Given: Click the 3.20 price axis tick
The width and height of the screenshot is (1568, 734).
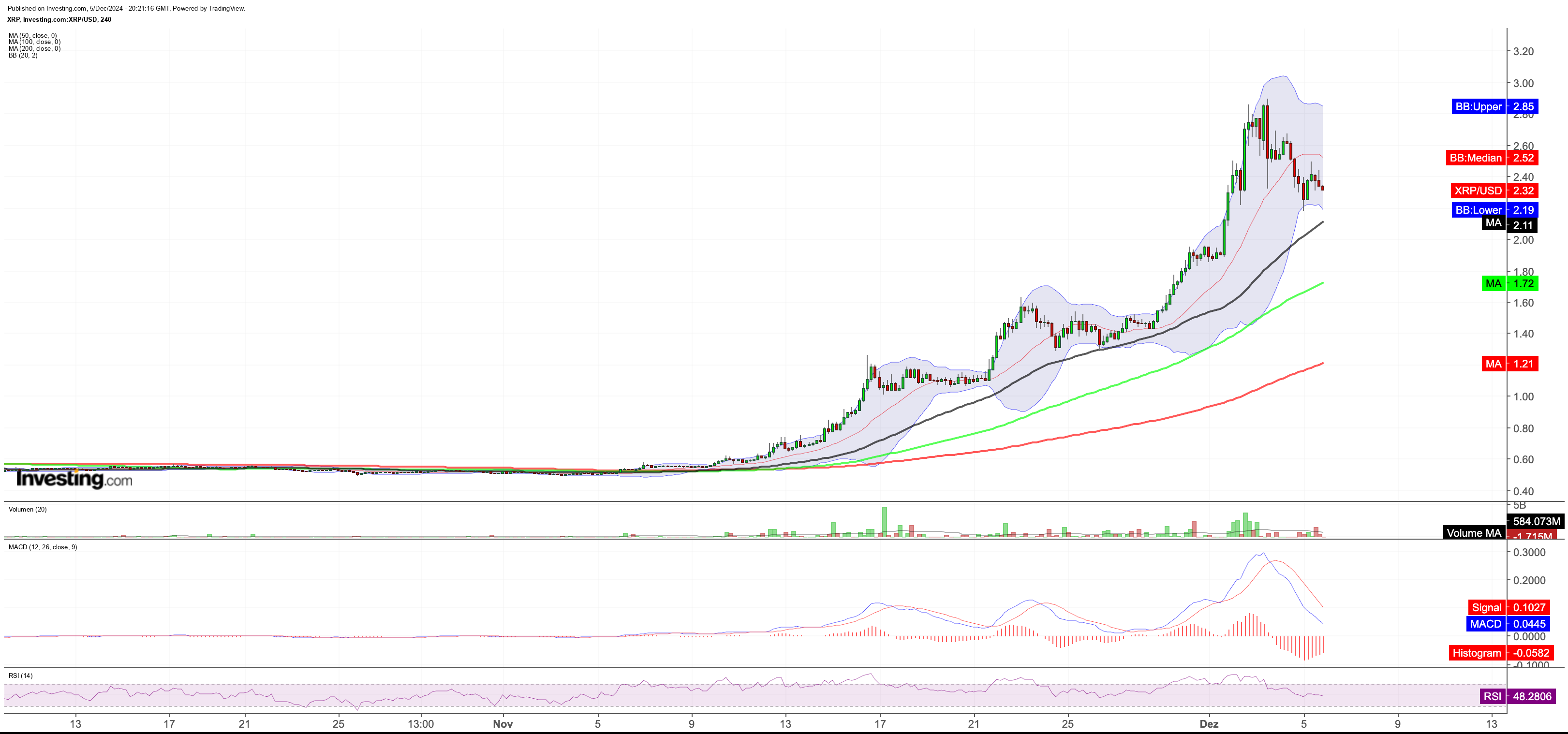Looking at the screenshot, I should (x=1524, y=52).
